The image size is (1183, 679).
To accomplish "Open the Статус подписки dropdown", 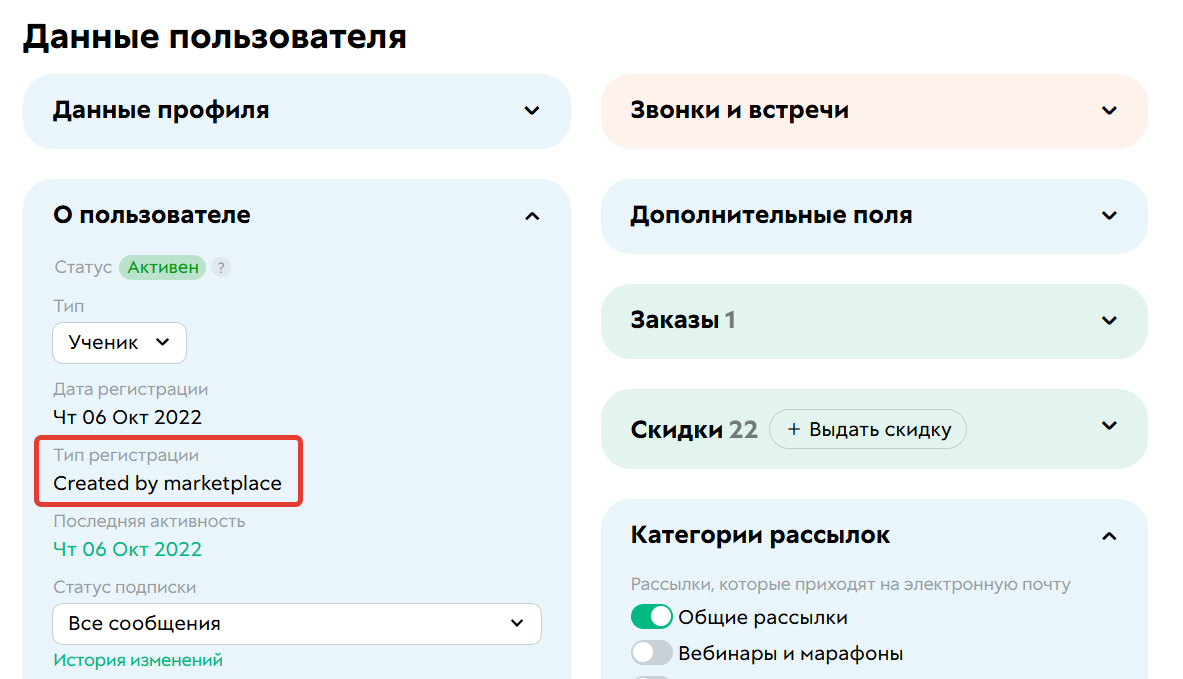I will 297,623.
